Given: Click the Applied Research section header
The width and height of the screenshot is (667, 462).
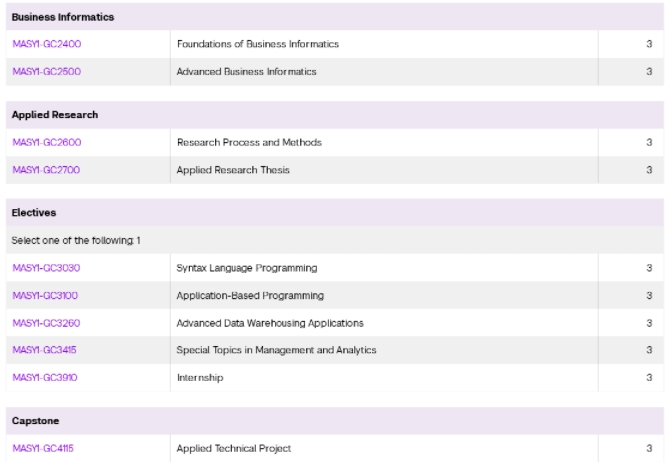Looking at the screenshot, I should point(55,115).
